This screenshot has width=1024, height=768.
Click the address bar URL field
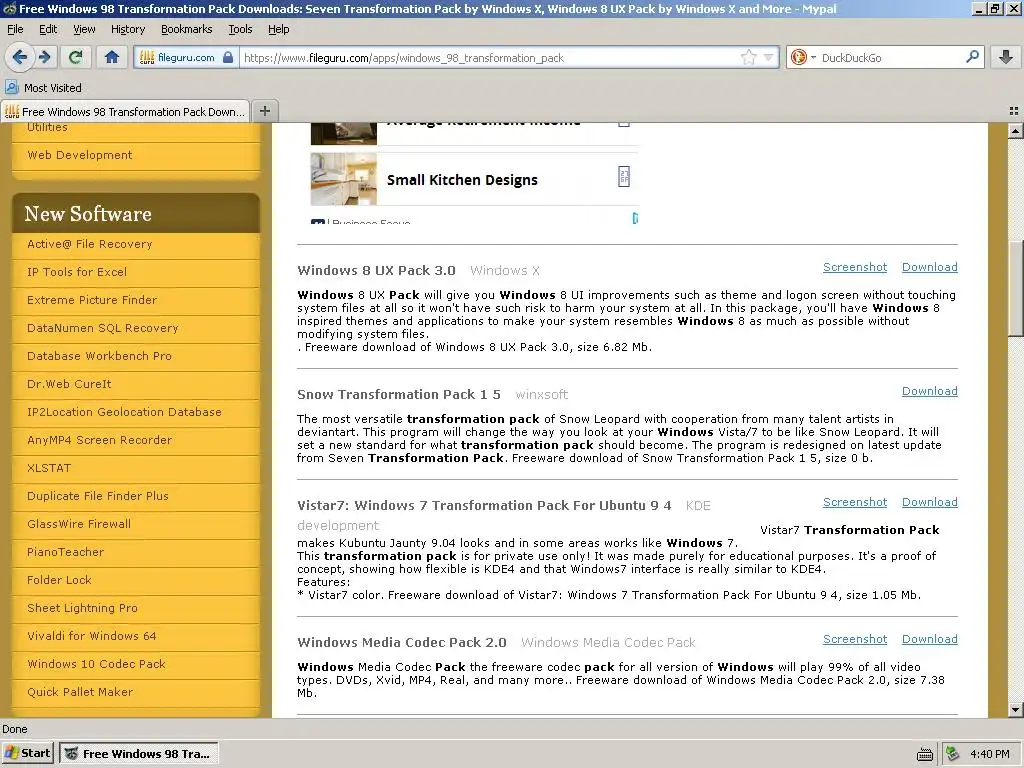(x=490, y=57)
